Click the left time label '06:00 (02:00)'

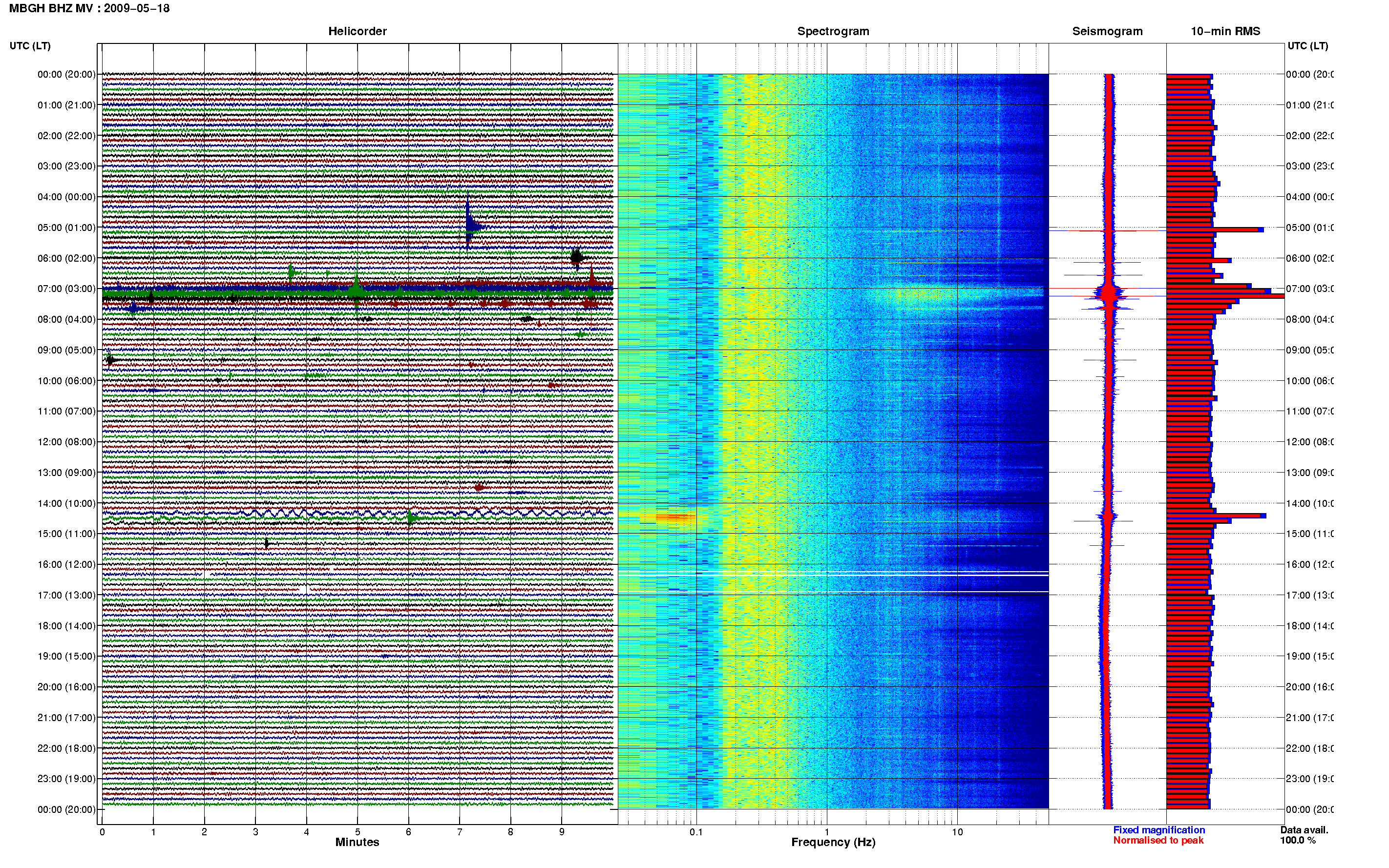(x=66, y=258)
